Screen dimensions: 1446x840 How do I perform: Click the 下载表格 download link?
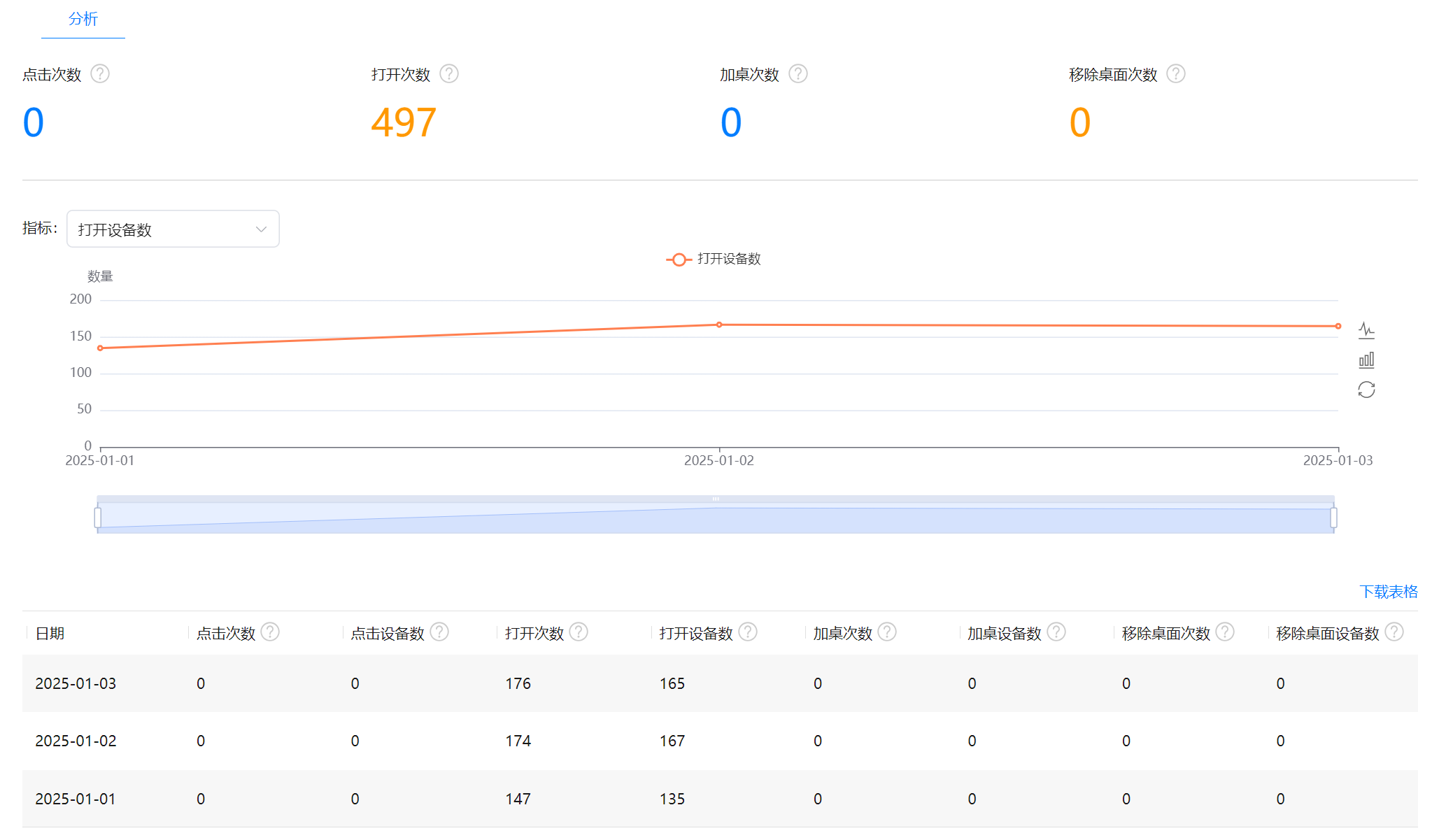point(1388,592)
